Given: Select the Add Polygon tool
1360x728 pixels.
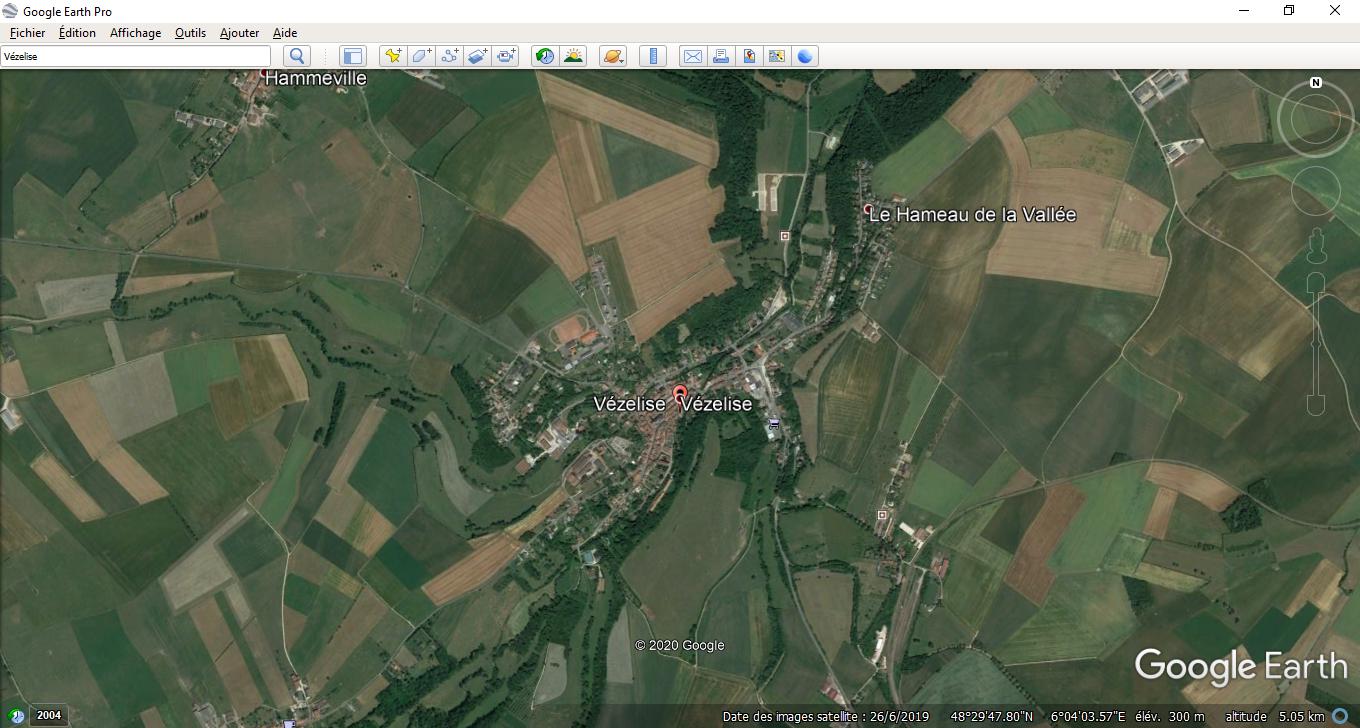Looking at the screenshot, I should (x=421, y=56).
